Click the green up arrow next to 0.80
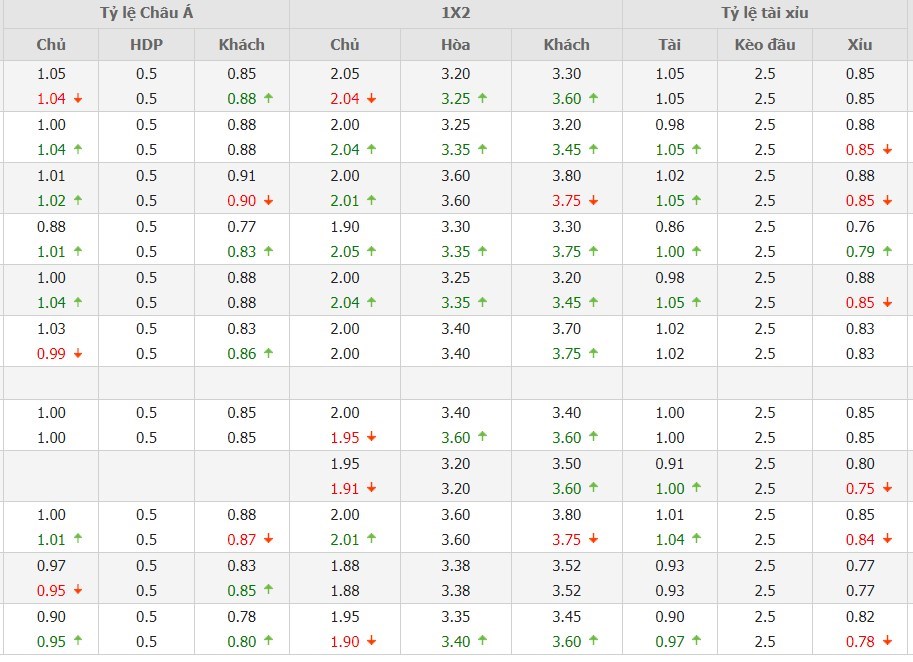 tap(268, 642)
